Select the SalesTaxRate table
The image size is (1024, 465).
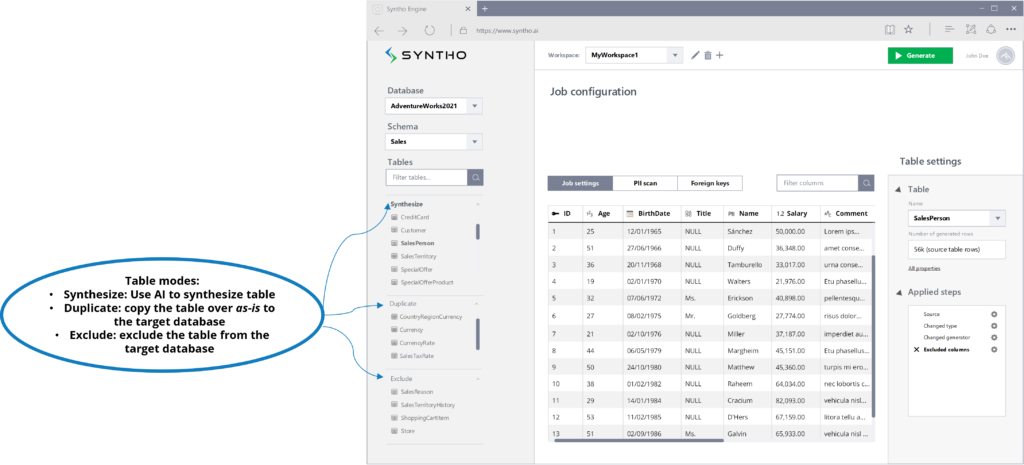(417, 356)
